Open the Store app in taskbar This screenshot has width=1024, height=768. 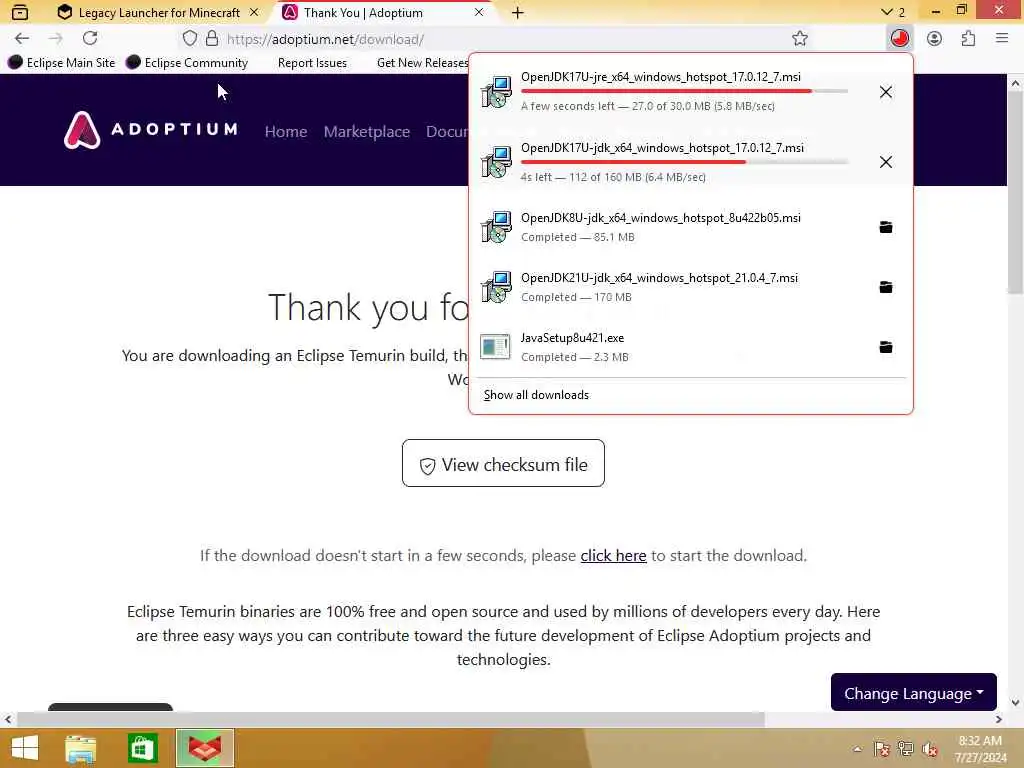(142, 748)
